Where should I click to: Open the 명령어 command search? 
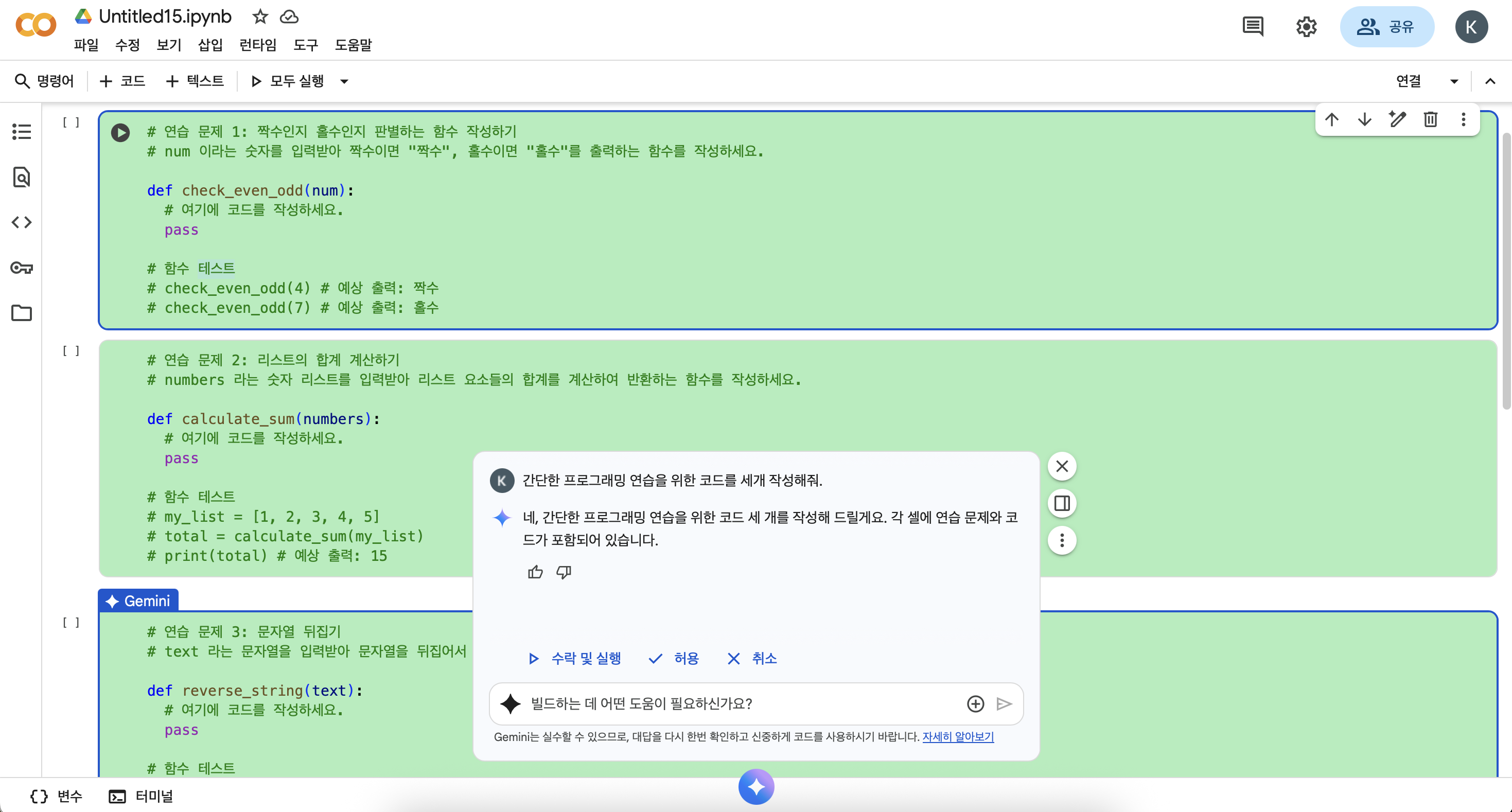coord(45,81)
